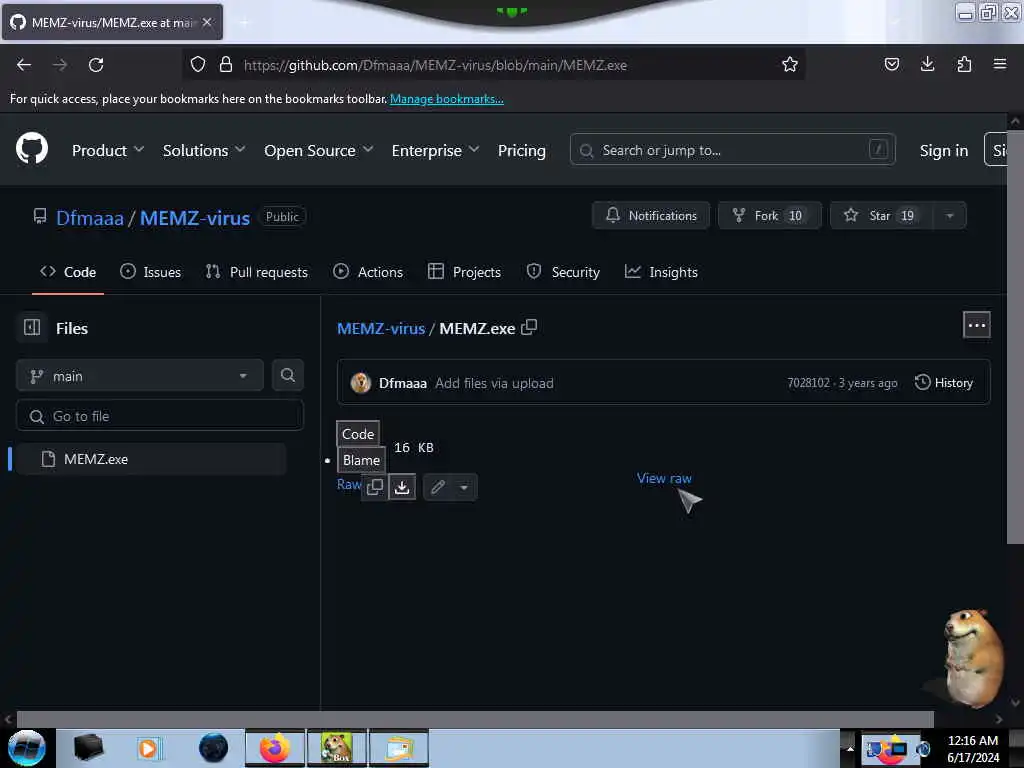Image resolution: width=1024 pixels, height=768 pixels.
Task: Open the Pocket save icon in toolbar
Action: click(x=891, y=64)
